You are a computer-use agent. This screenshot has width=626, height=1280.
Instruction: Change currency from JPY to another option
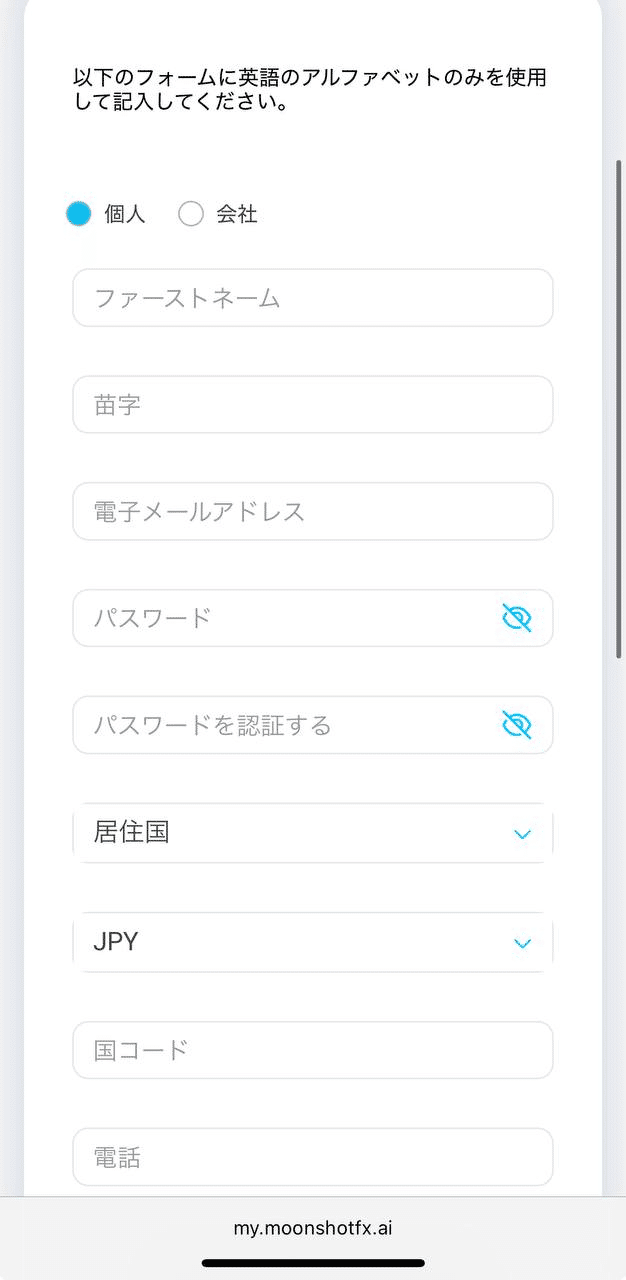(x=312, y=942)
